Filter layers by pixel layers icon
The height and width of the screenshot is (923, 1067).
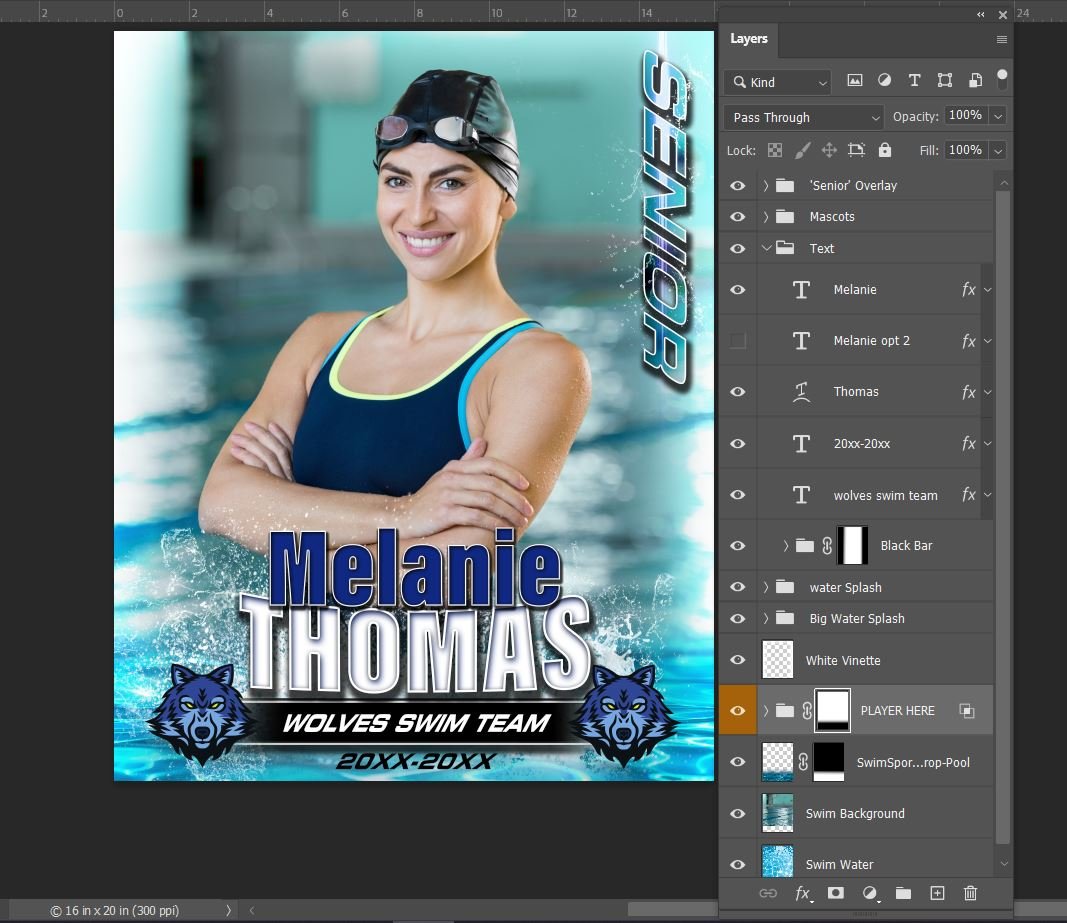[854, 80]
